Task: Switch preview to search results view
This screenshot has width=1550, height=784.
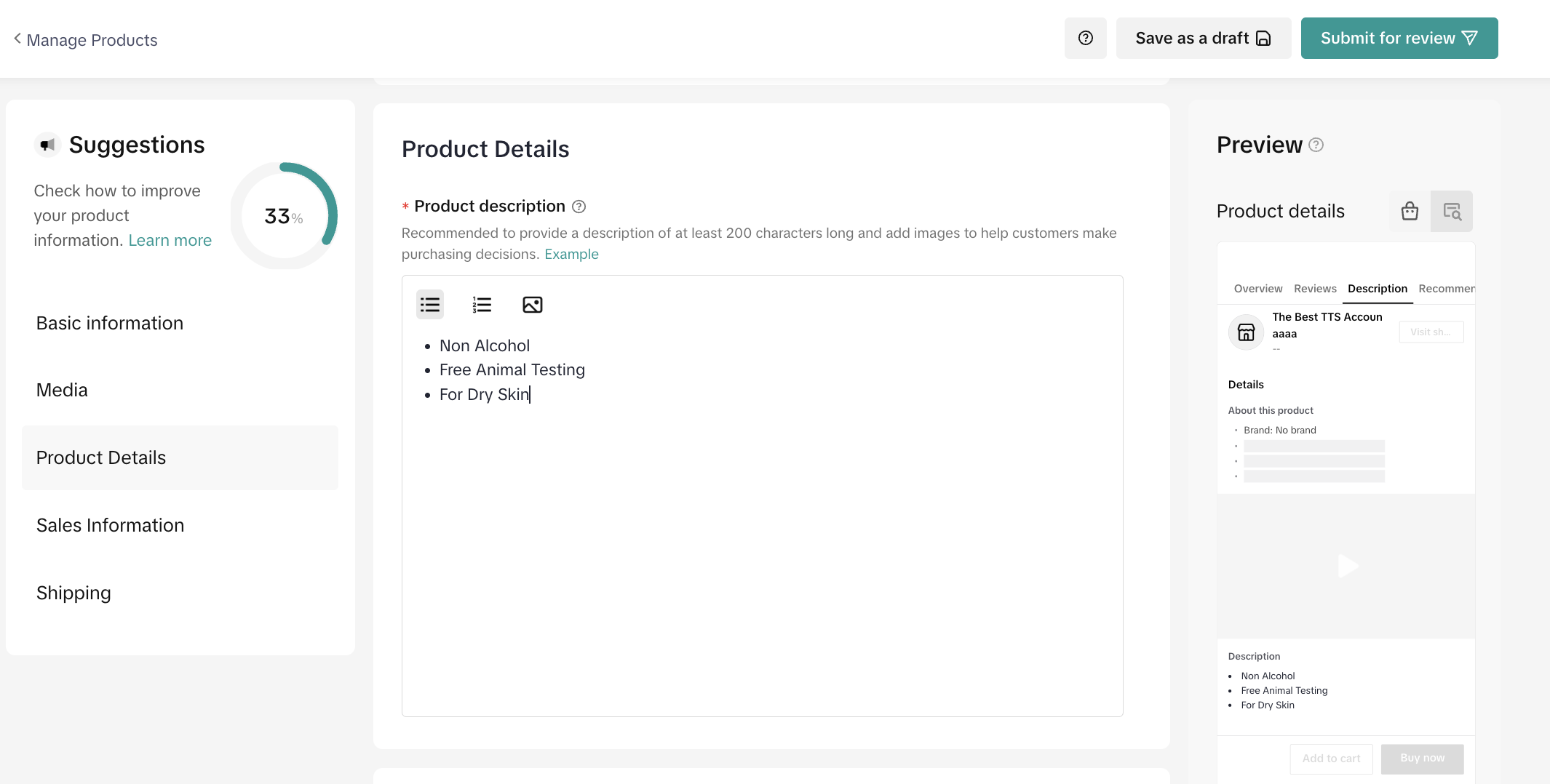Action: click(x=1452, y=211)
